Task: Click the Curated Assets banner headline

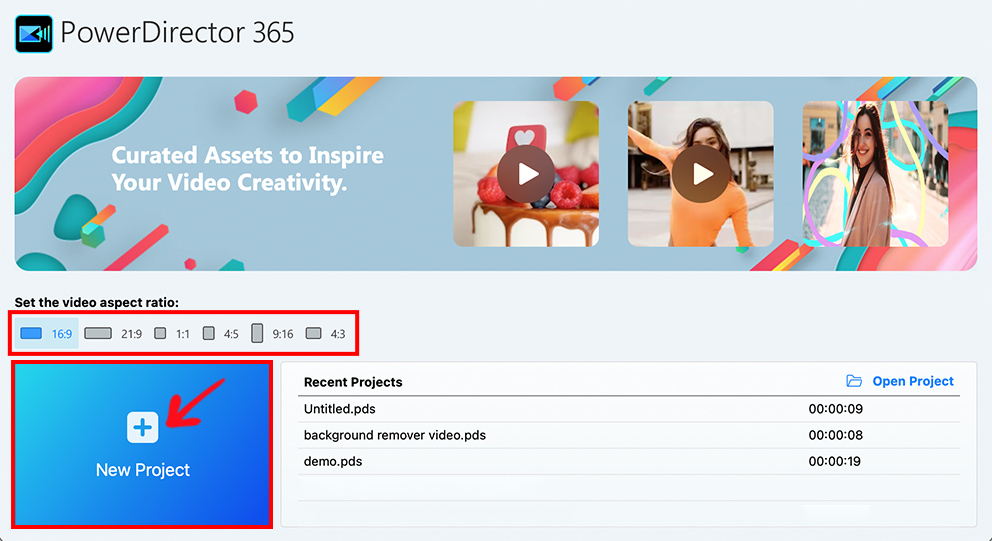Action: 247,169
